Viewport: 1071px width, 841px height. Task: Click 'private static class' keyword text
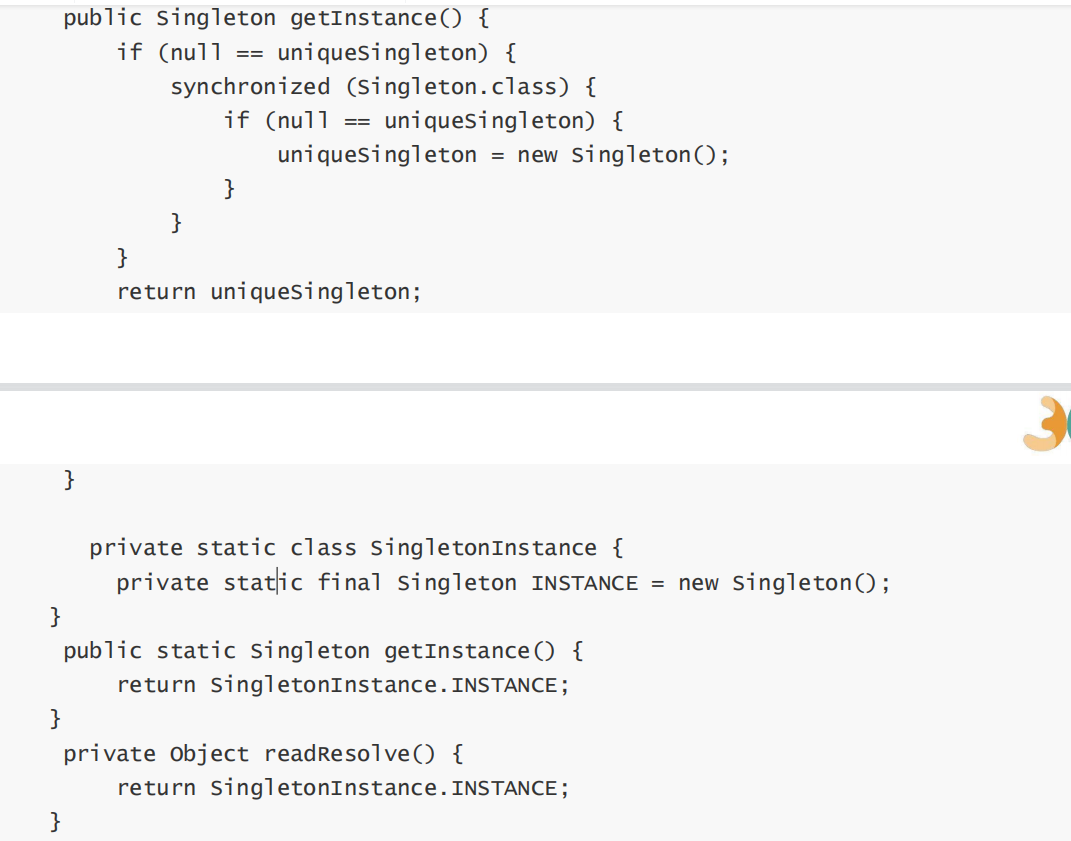coord(223,548)
